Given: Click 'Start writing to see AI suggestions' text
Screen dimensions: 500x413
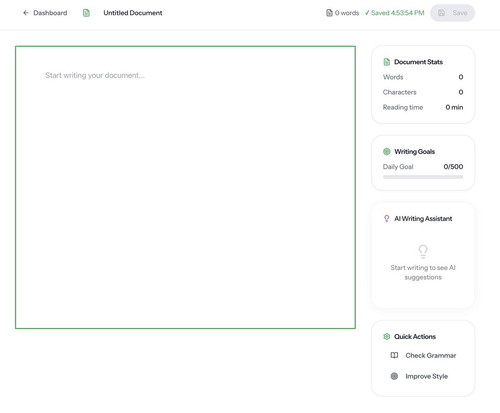Looking at the screenshot, I should click(x=423, y=272).
